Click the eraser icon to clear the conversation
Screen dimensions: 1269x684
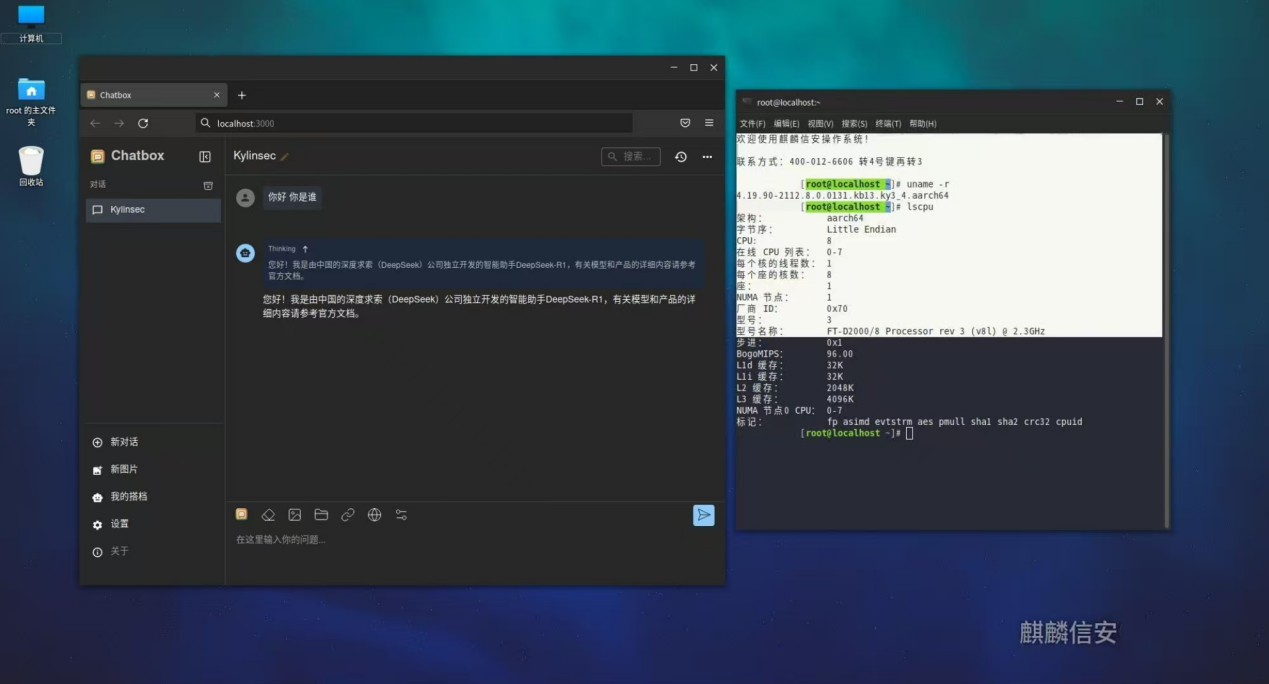click(x=268, y=515)
